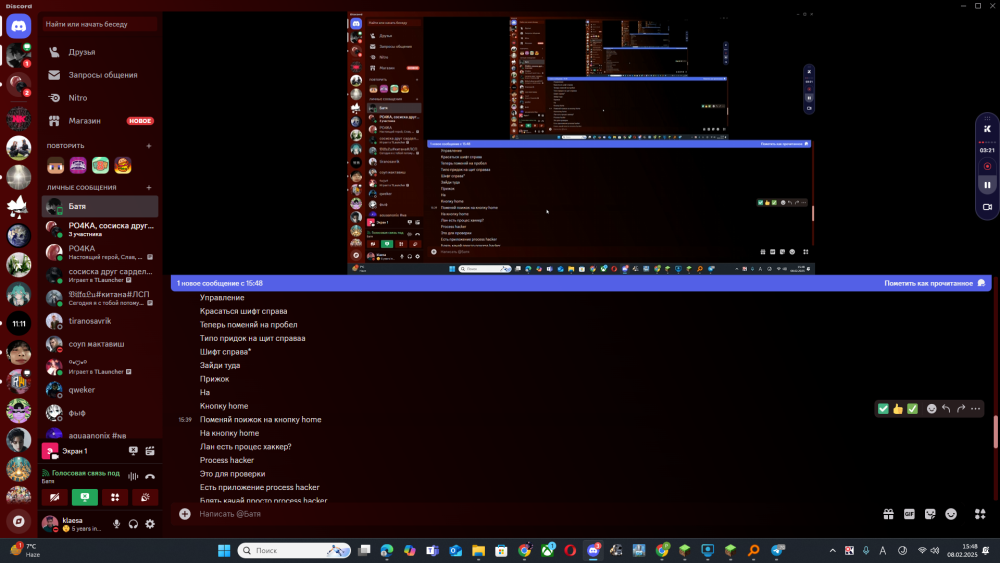Screen dimensions: 1000x563
Task: Disconnect from voice call hang-up icon
Action: point(150,476)
